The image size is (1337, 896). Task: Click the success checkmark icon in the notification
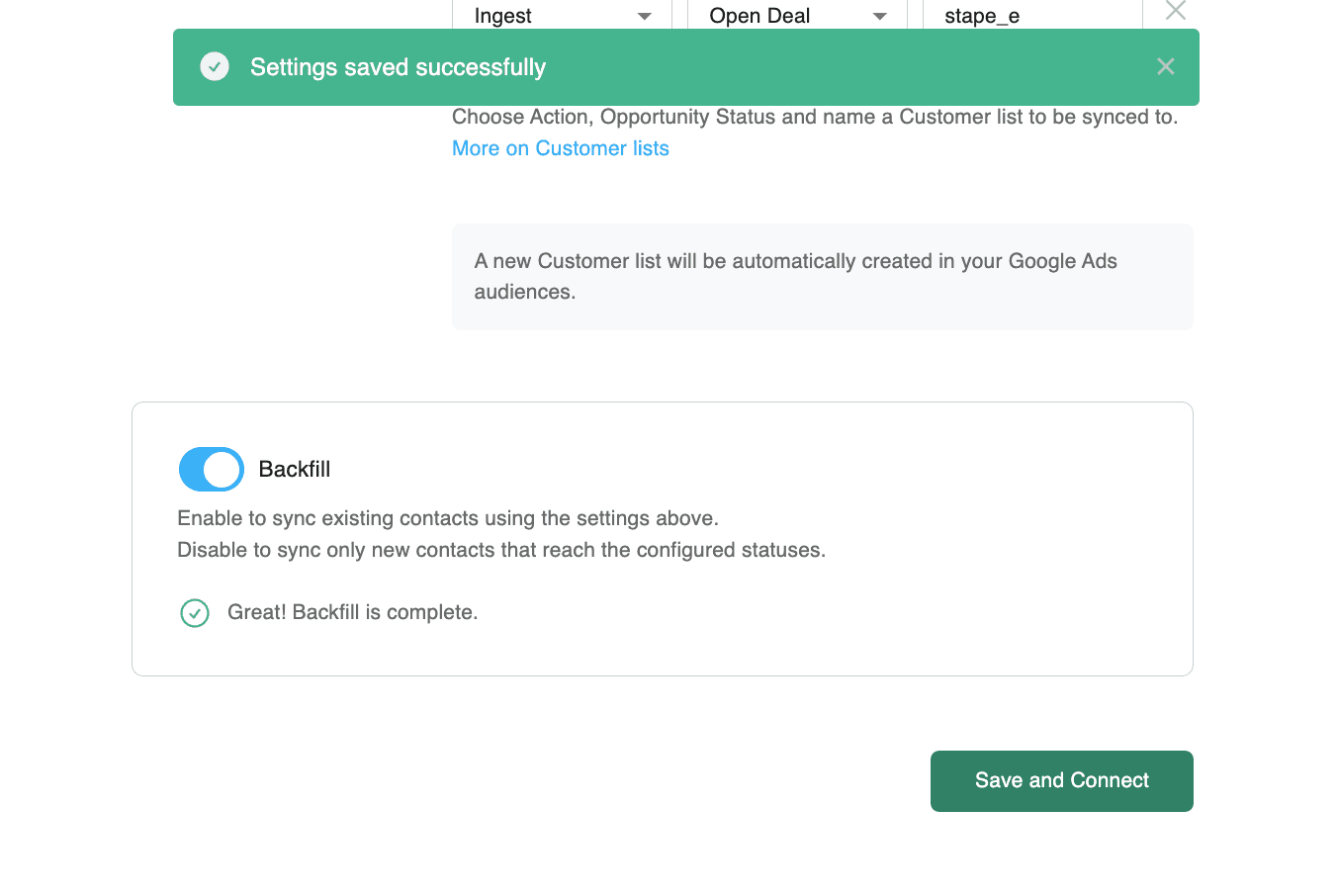coord(215,66)
